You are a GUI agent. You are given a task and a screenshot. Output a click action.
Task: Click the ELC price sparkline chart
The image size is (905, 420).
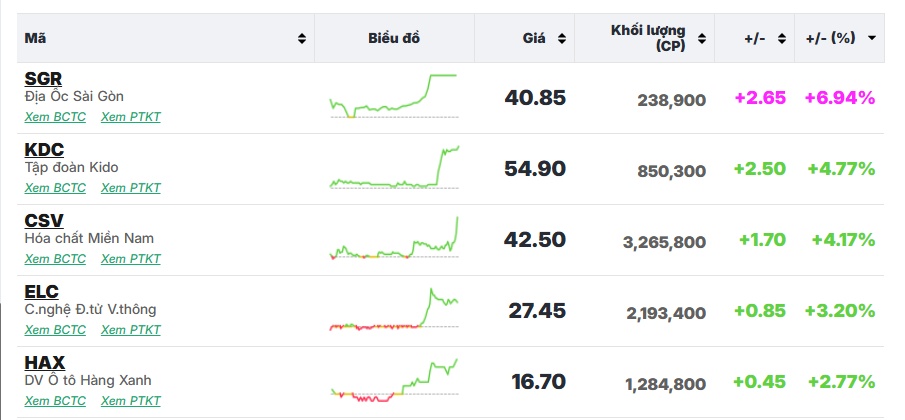point(393,310)
